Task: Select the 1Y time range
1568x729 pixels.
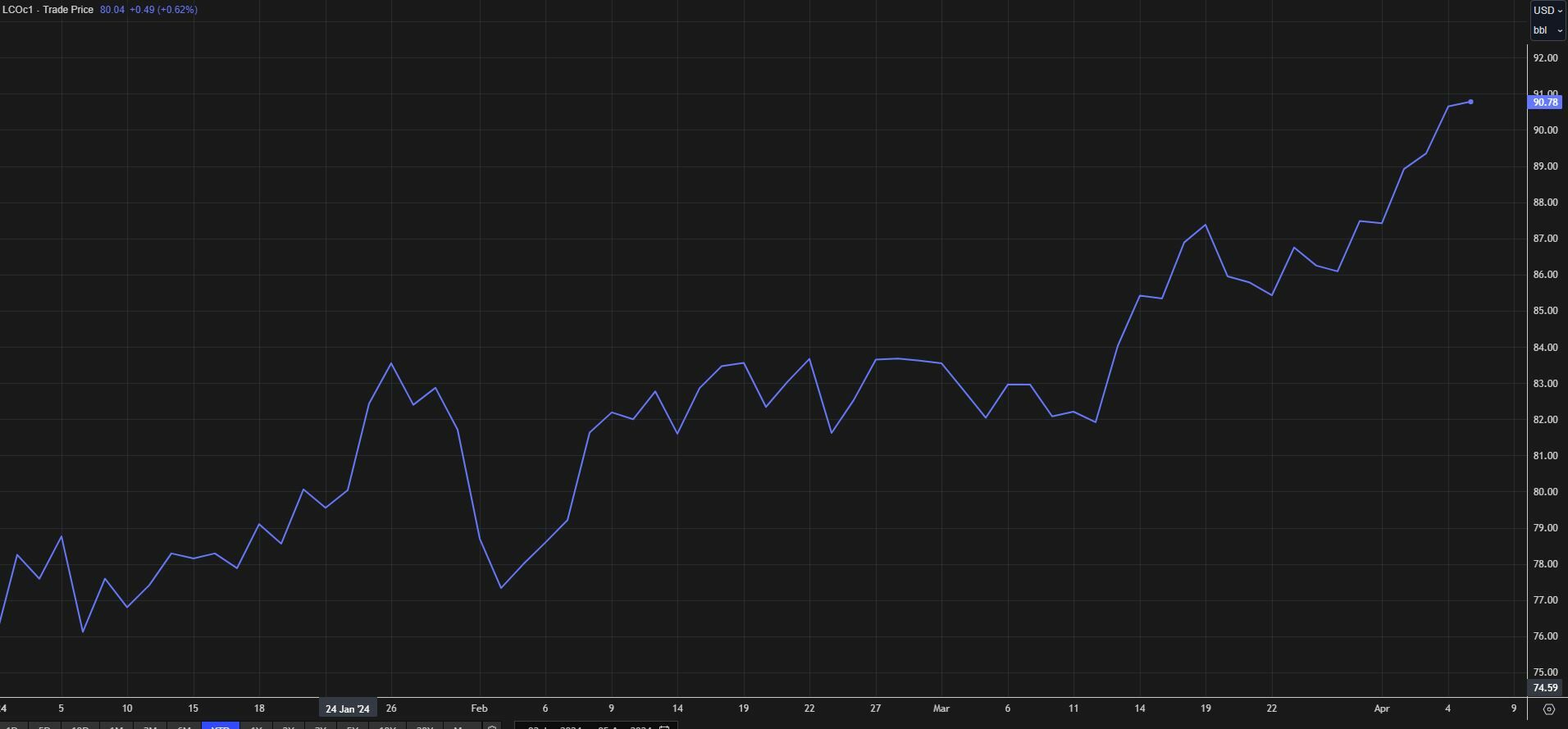Action: pyautogui.click(x=256, y=726)
